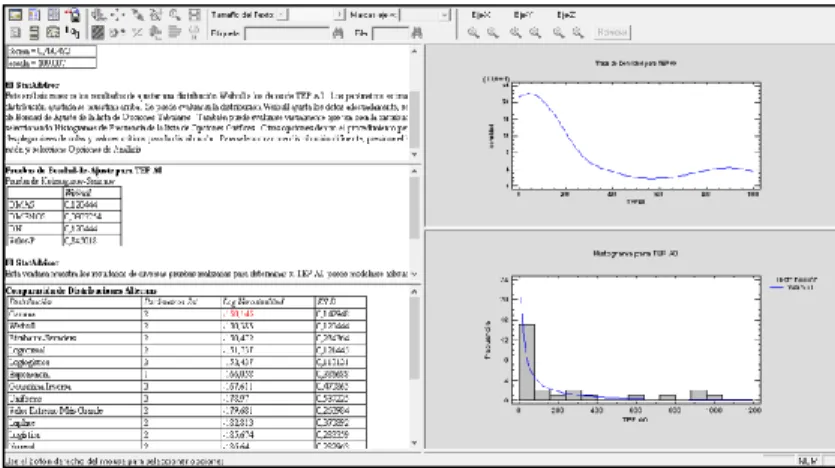
Task: Click the rotate graph icon
Action: [156, 15]
